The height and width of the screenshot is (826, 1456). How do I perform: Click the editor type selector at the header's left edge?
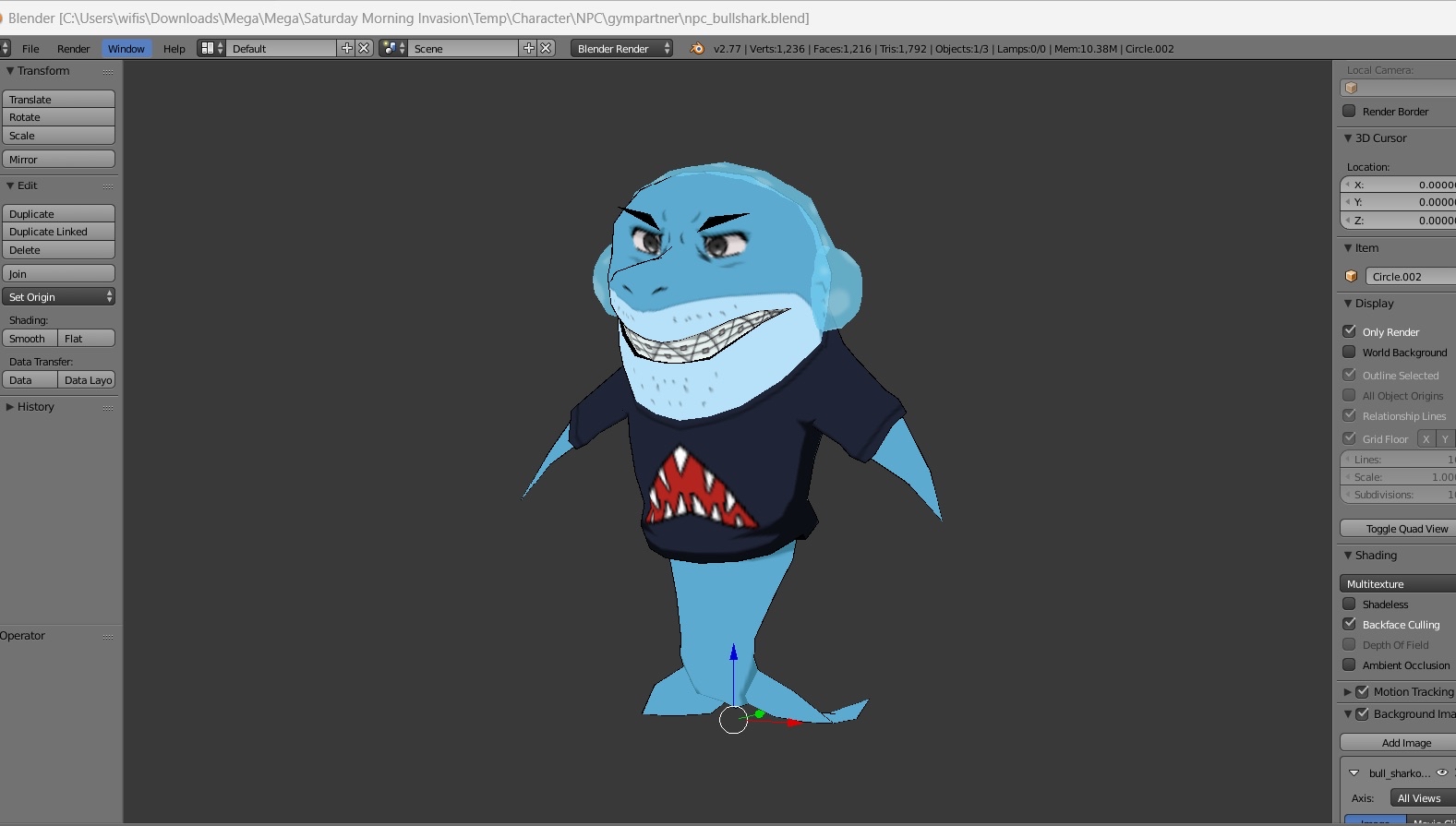[5, 48]
